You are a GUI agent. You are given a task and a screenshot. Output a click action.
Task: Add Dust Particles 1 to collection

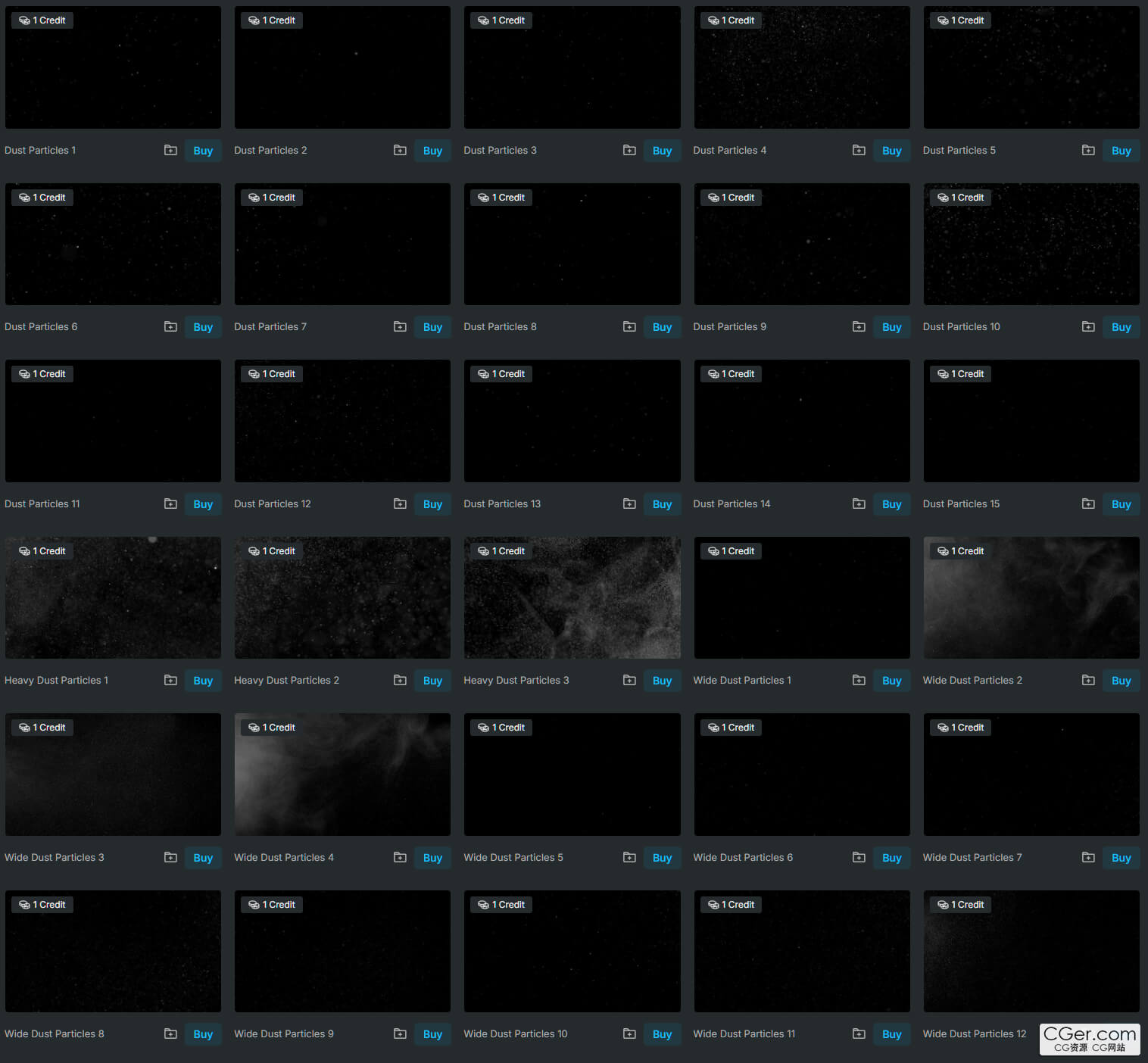click(170, 150)
